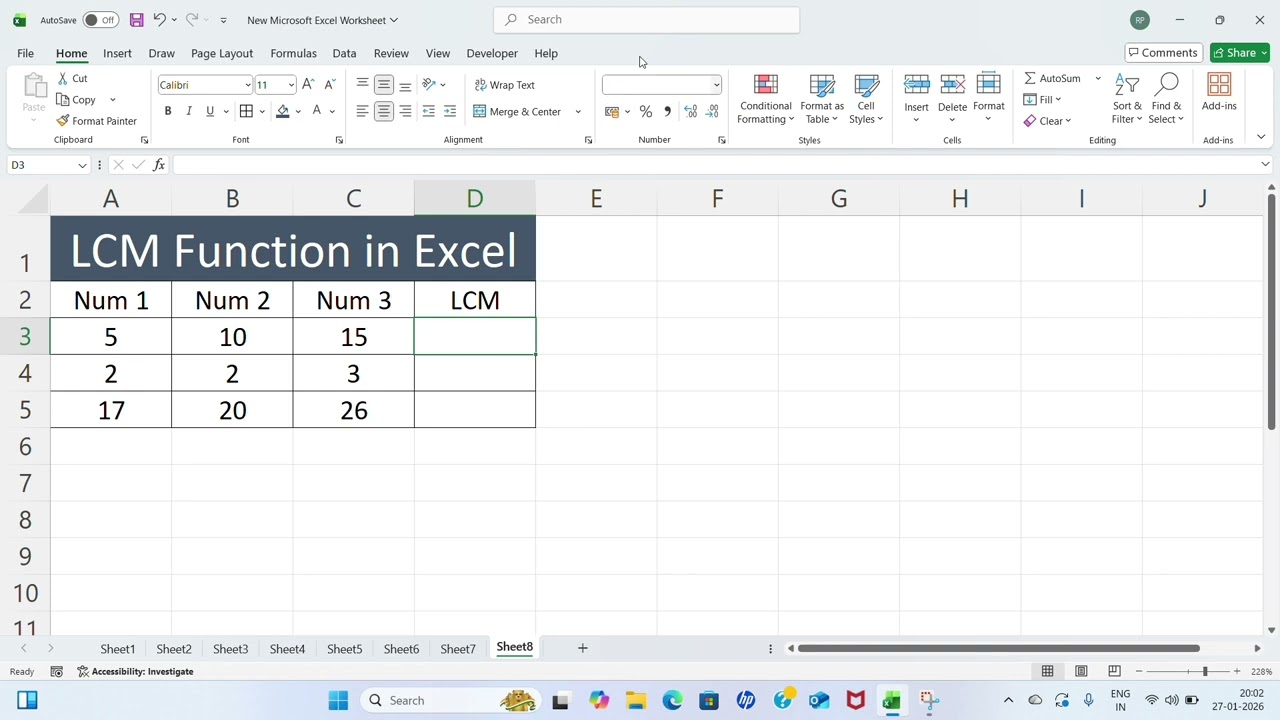Viewport: 1280px width, 720px height.
Task: Switch to Page Layout view in status bar
Action: (x=1081, y=671)
